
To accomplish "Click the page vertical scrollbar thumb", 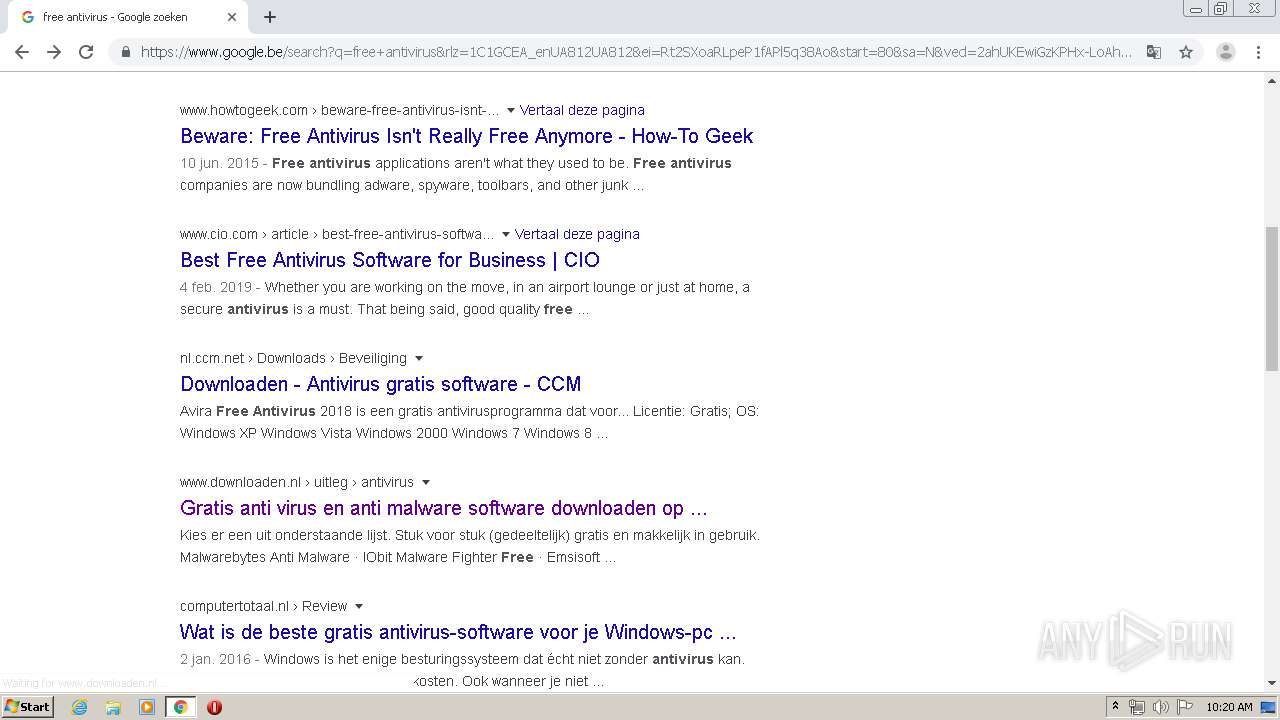I will (1272, 298).
